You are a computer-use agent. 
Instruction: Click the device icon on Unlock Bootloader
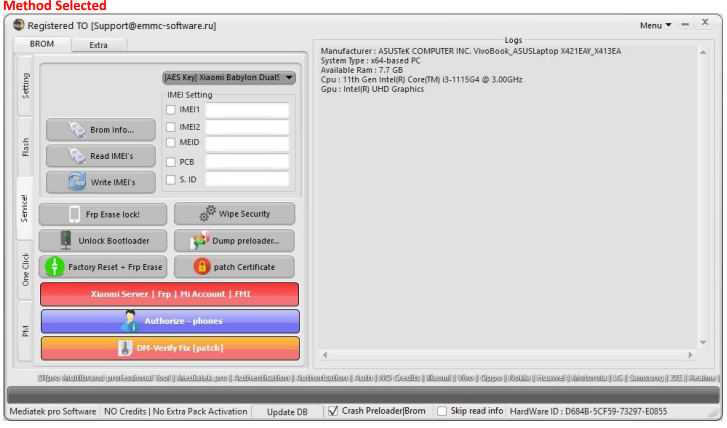66,240
